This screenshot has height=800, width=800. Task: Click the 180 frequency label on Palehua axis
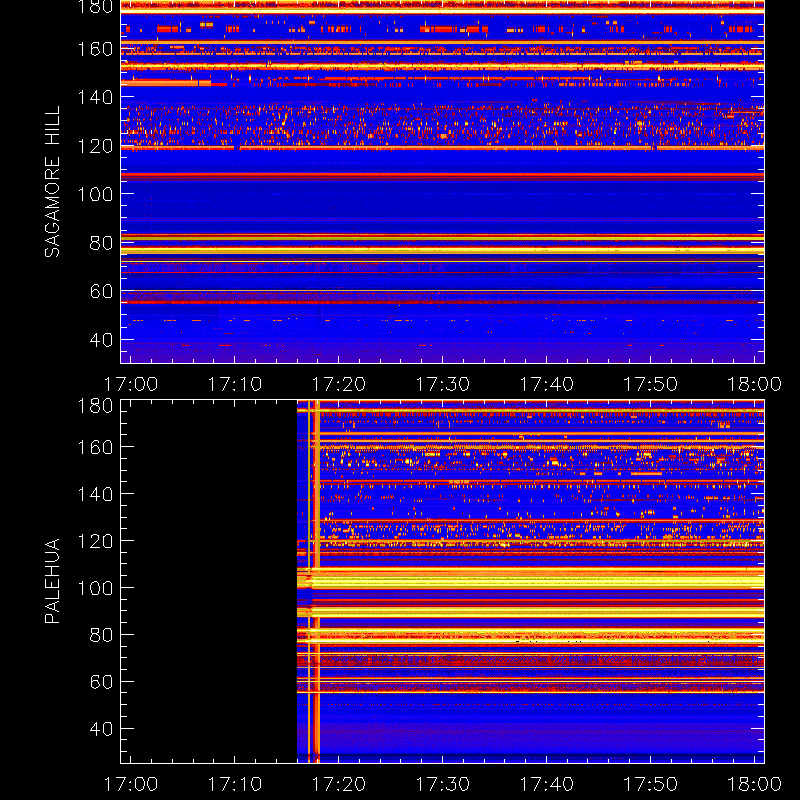(x=95, y=406)
